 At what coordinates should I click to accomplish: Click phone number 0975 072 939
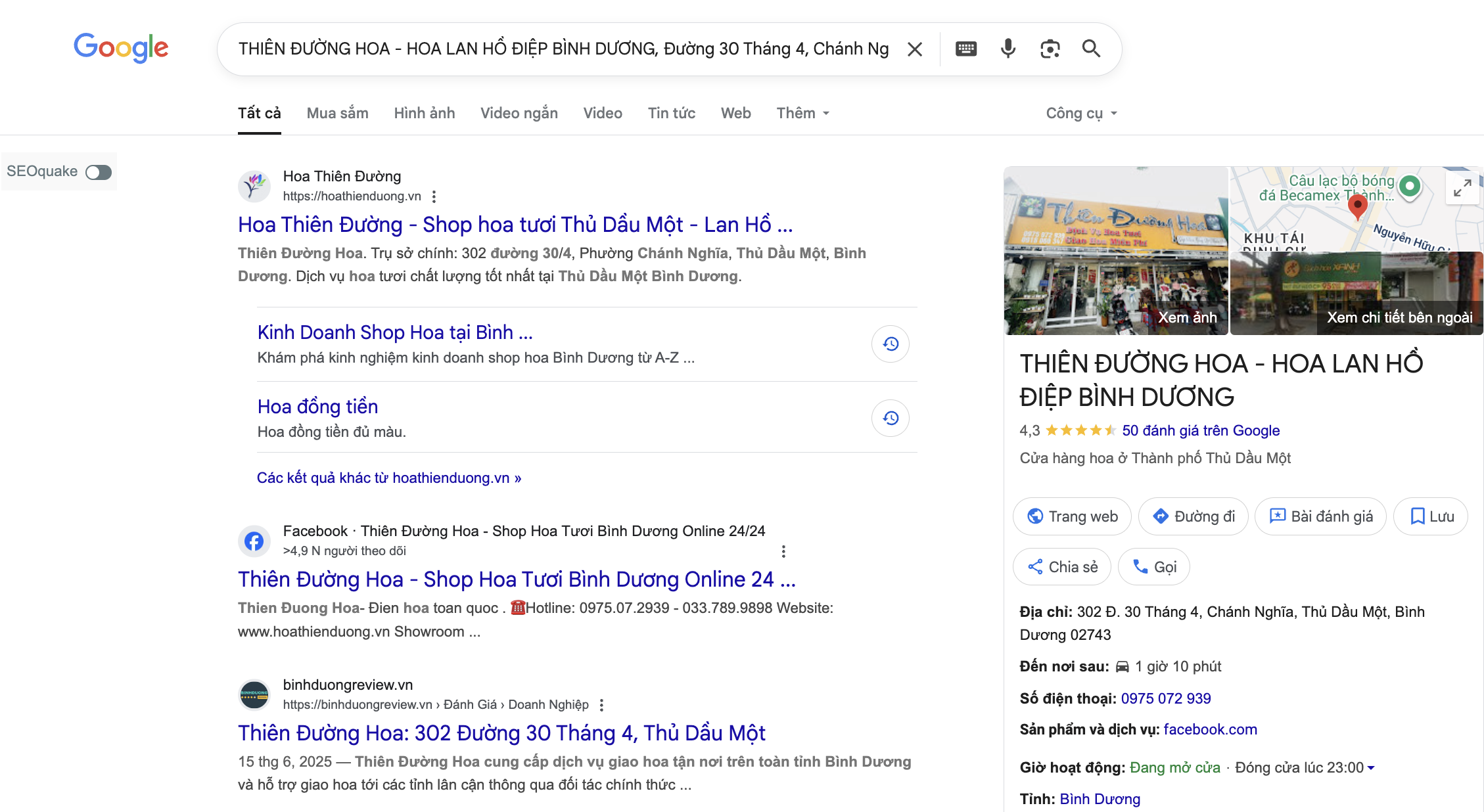pyautogui.click(x=1166, y=698)
